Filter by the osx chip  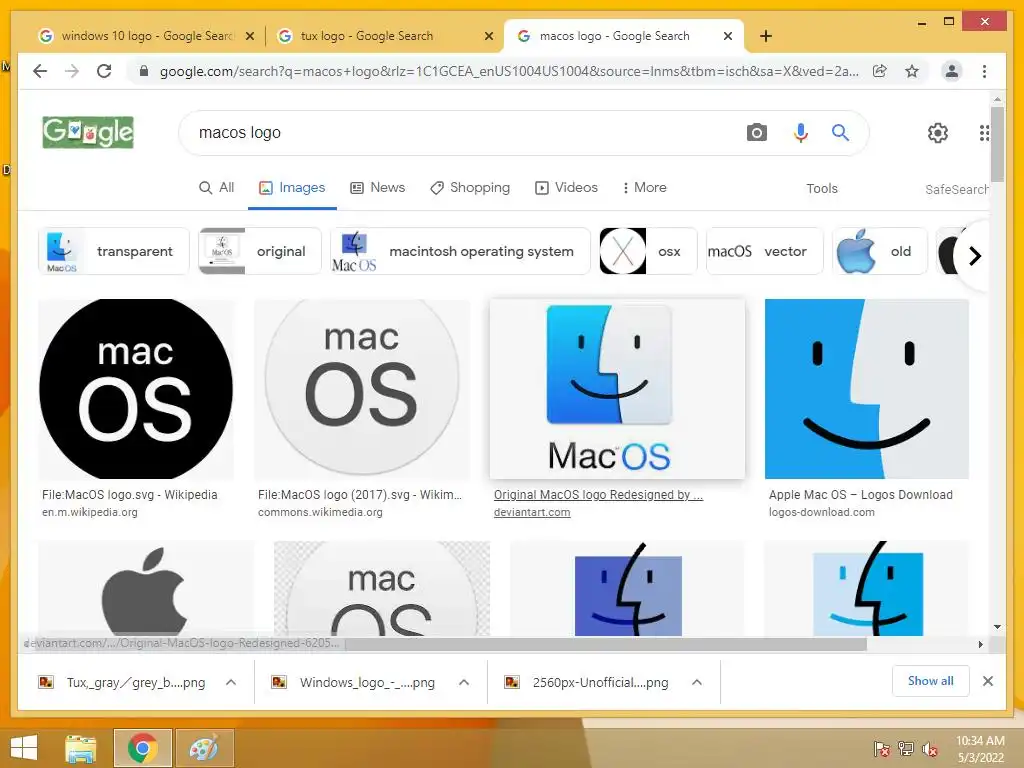coord(648,251)
